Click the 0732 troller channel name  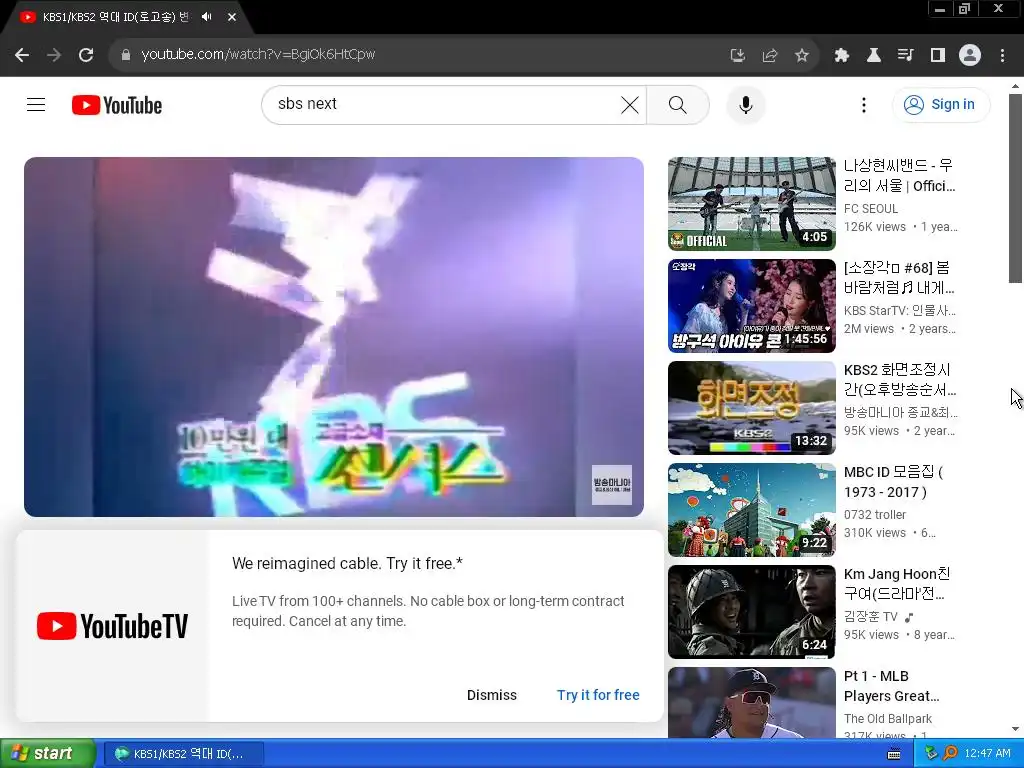tap(874, 514)
